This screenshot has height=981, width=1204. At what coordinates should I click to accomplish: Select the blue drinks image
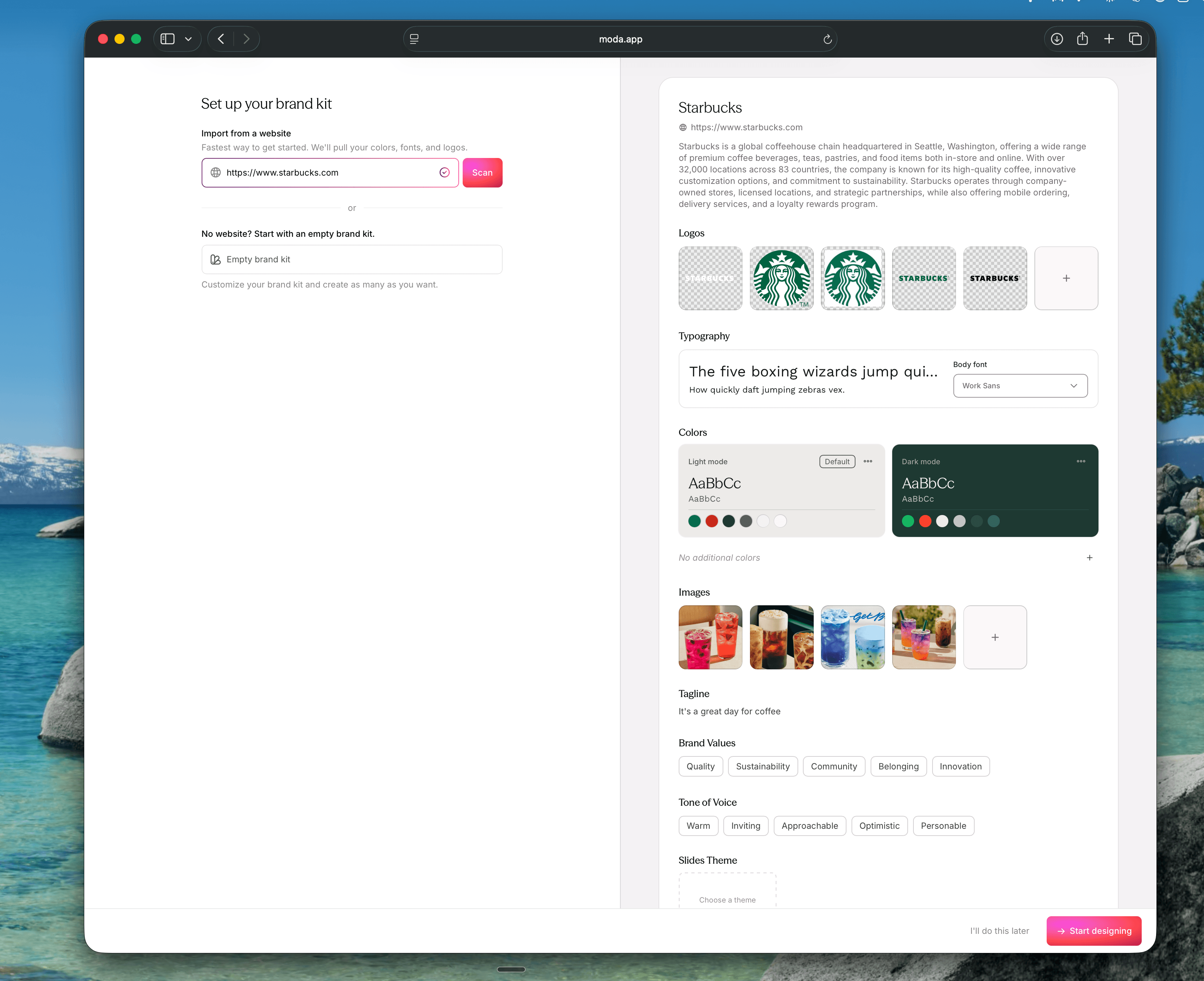click(x=852, y=637)
